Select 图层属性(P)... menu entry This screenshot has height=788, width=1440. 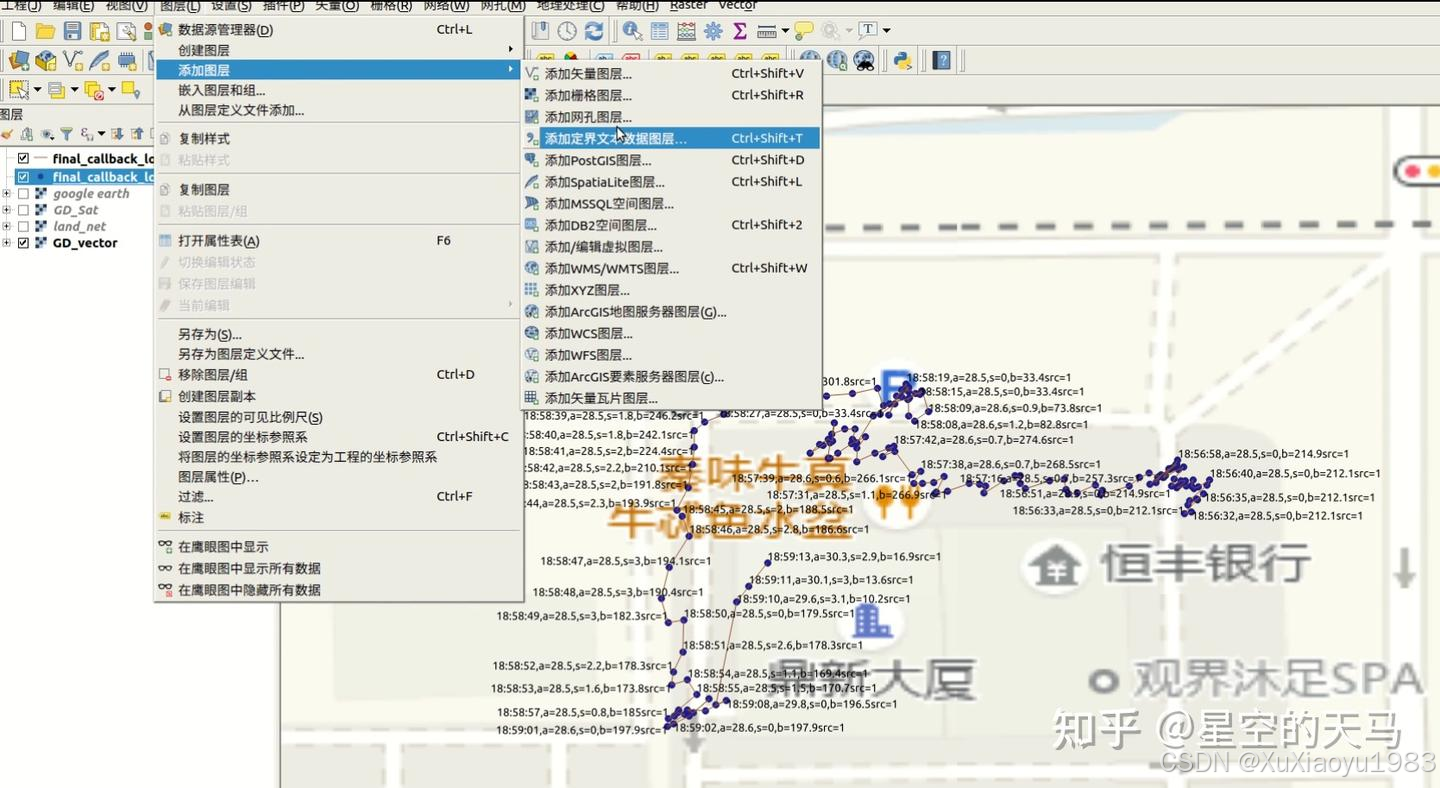338,477
